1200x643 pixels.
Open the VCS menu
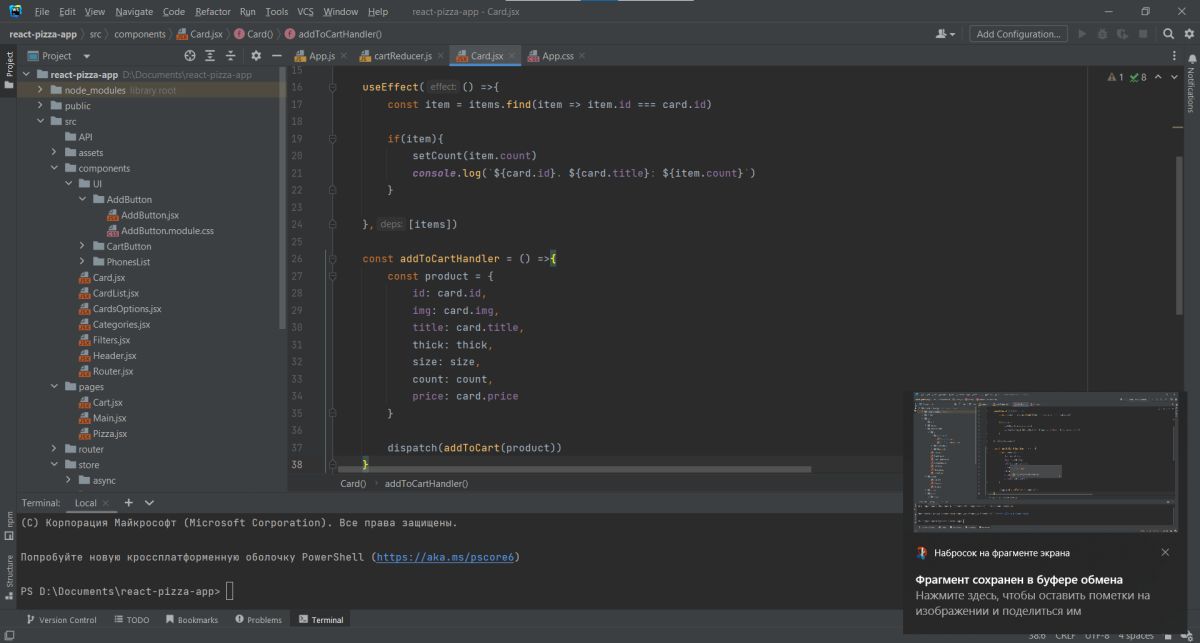click(305, 11)
